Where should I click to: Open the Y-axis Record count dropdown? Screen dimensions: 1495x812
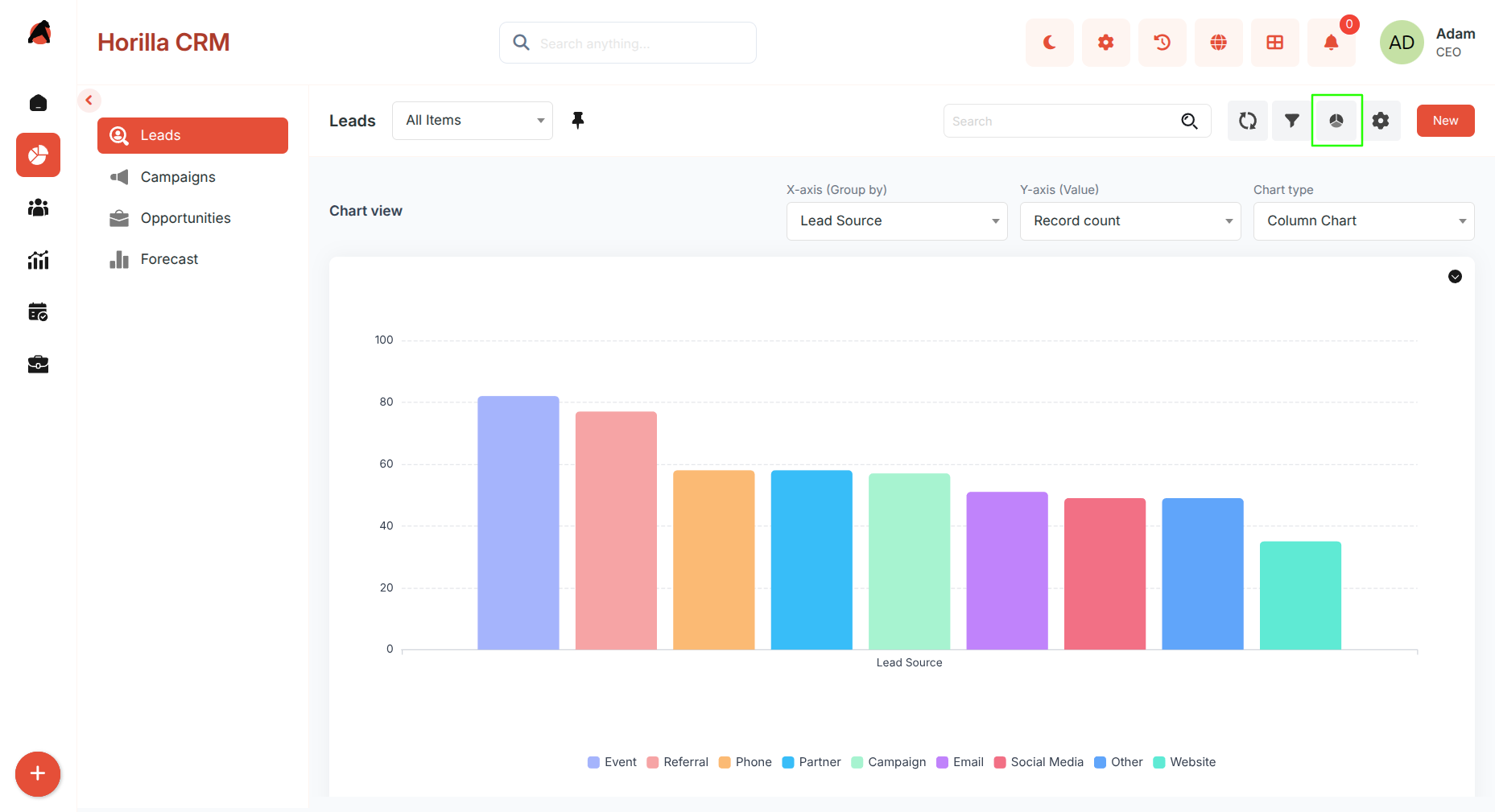(1130, 221)
